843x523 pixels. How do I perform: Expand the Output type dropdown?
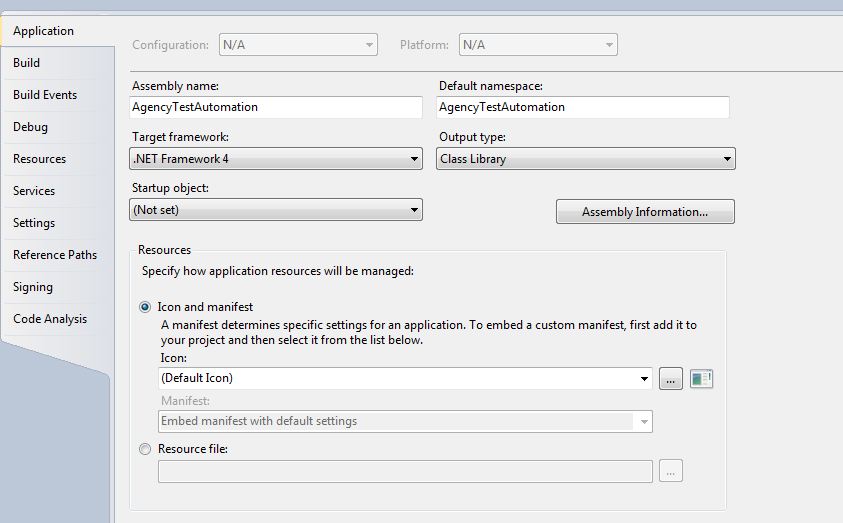click(x=586, y=159)
